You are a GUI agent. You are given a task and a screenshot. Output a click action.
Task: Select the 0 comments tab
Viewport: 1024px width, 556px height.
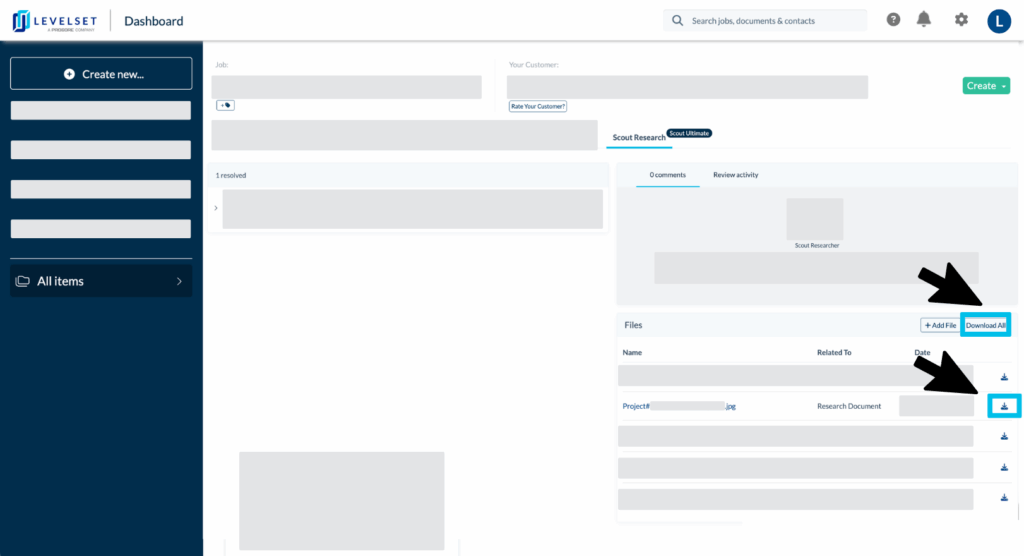coord(667,175)
